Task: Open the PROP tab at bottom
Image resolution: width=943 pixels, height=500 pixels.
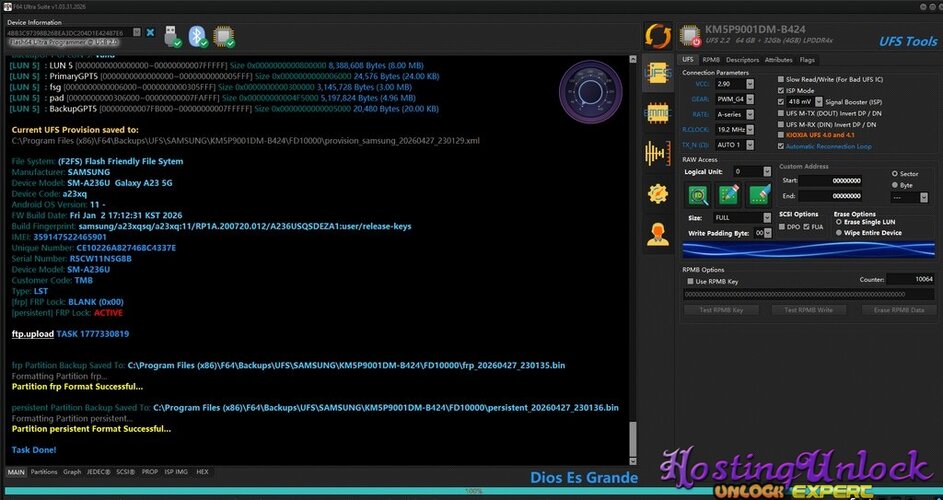Action: [x=150, y=472]
